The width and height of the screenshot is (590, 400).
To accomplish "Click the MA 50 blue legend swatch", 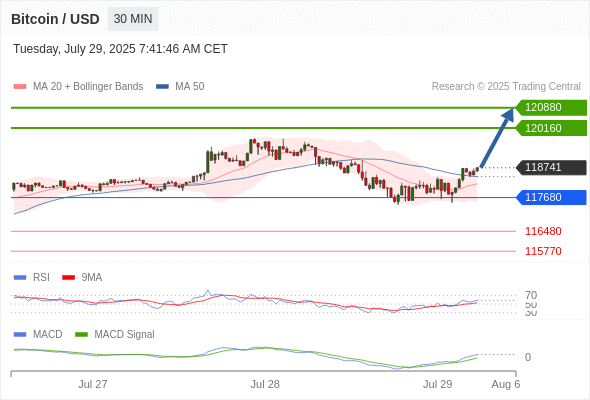I will point(162,87).
